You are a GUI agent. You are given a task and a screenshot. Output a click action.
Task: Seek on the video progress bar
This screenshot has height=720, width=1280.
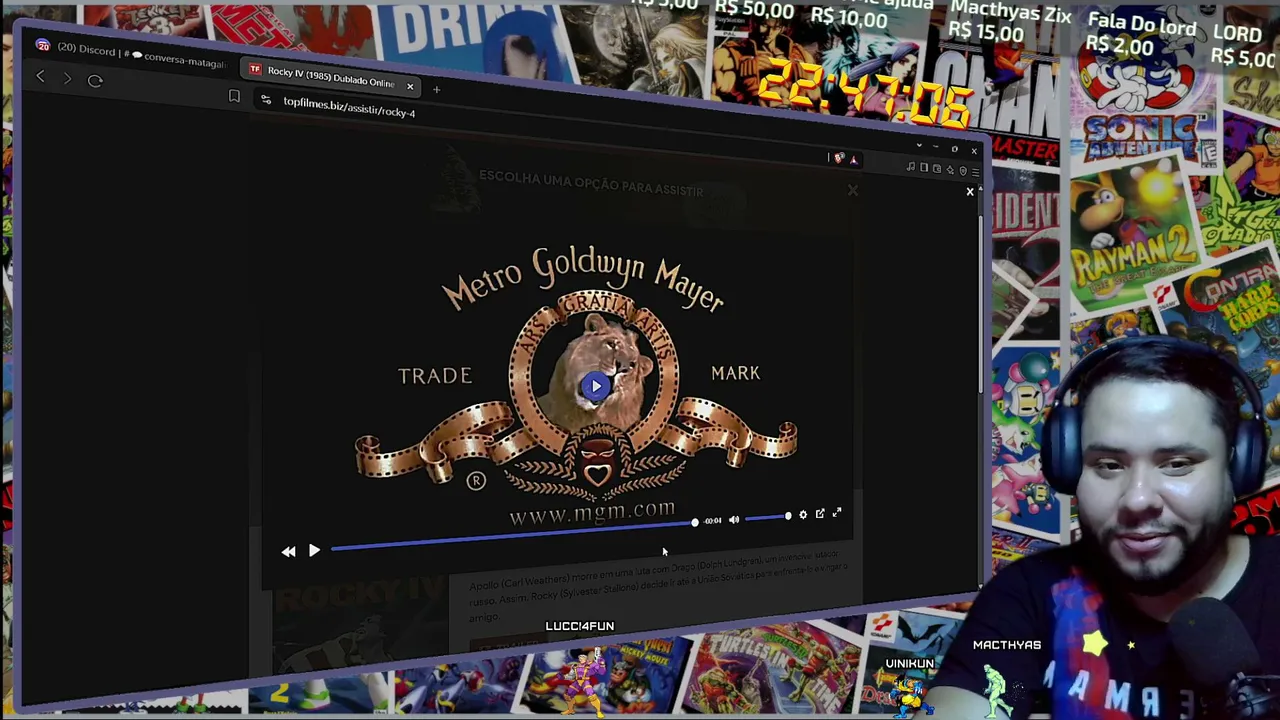(x=513, y=536)
